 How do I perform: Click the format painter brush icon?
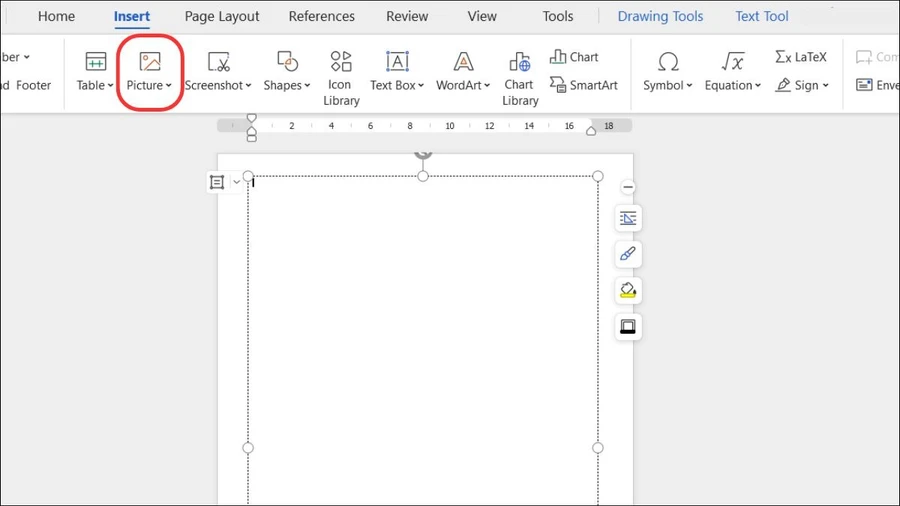[x=628, y=254]
